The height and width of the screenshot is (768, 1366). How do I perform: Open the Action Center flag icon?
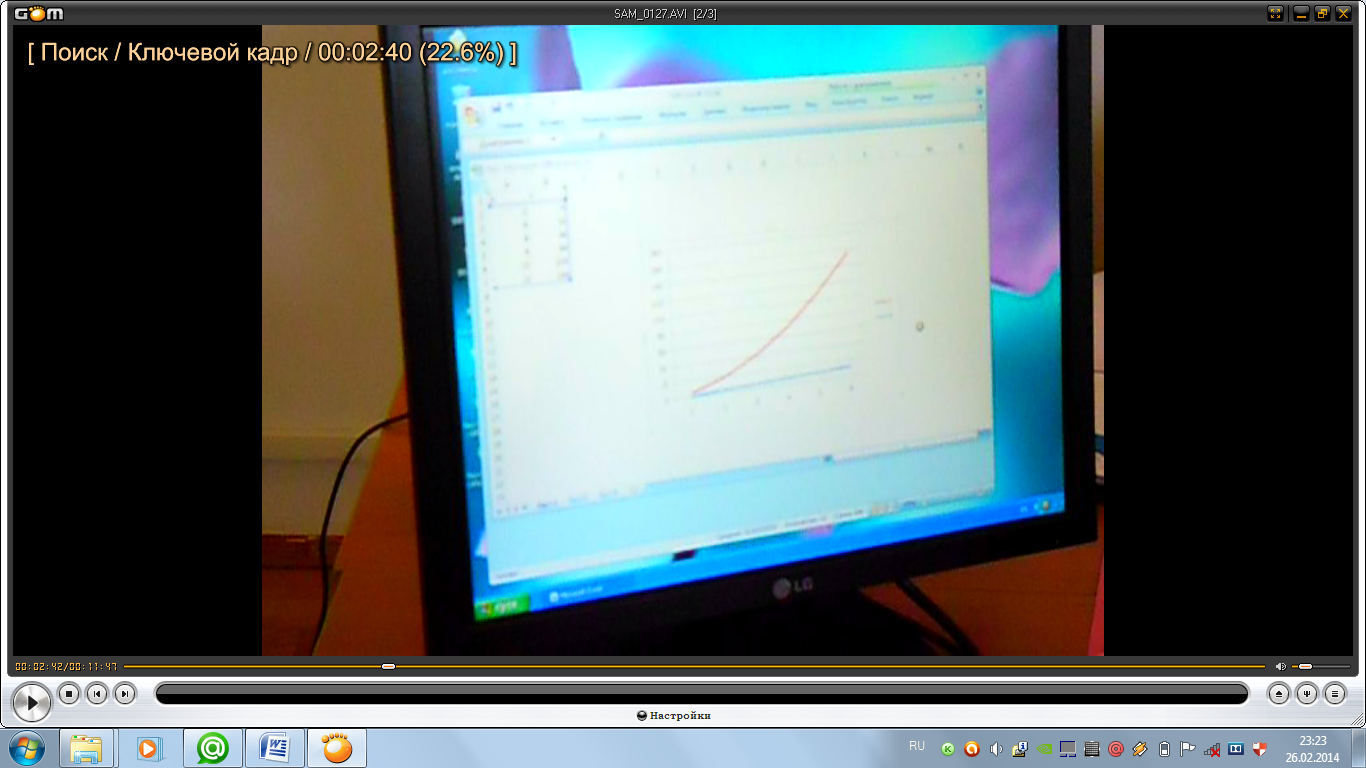coord(1188,748)
